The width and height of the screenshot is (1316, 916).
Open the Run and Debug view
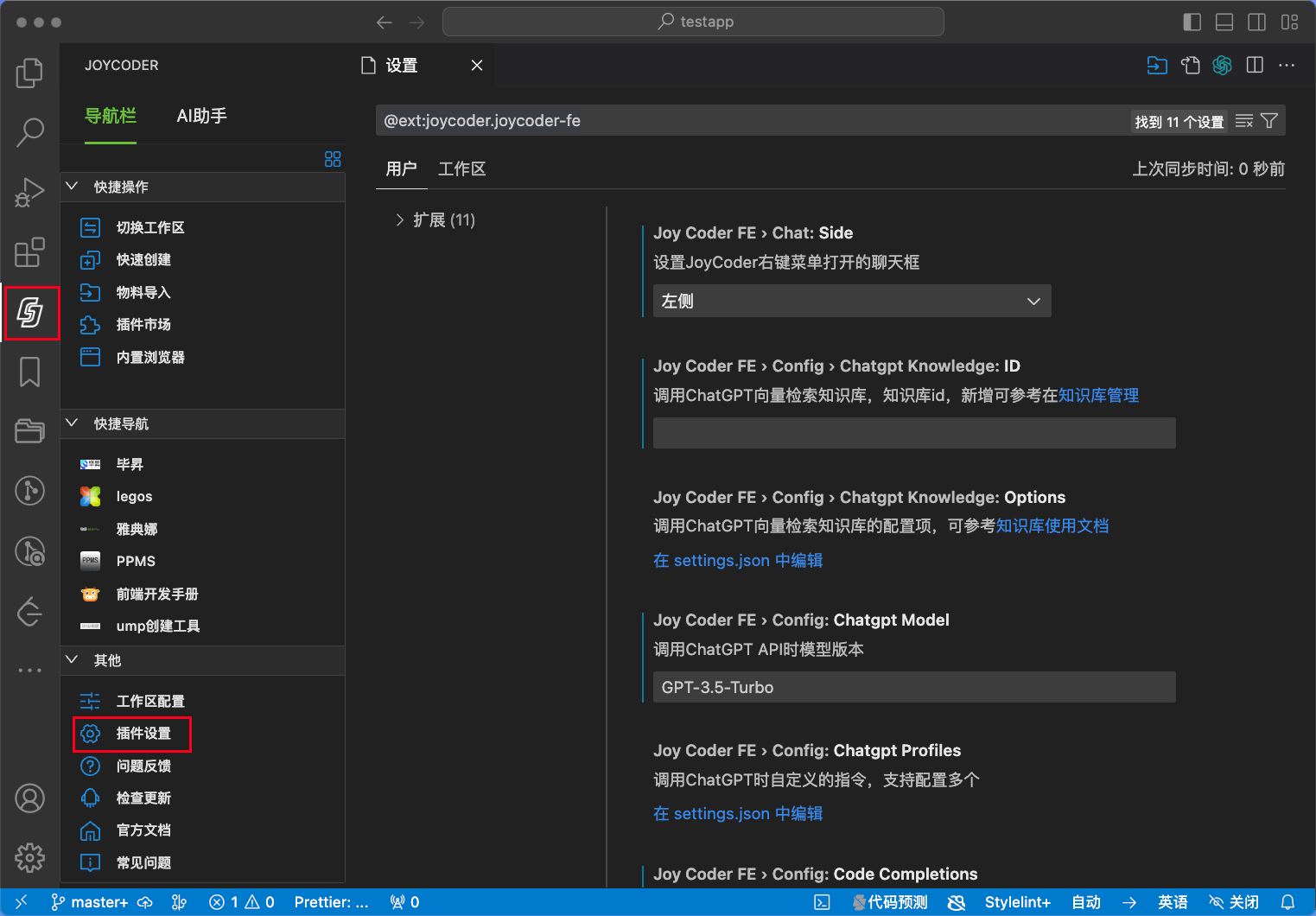29,193
